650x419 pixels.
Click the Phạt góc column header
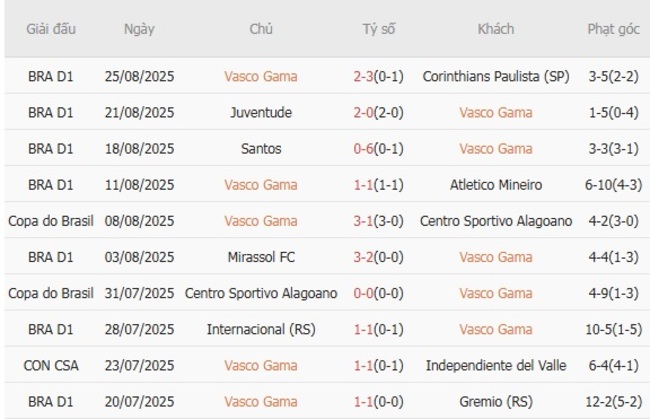613,29
